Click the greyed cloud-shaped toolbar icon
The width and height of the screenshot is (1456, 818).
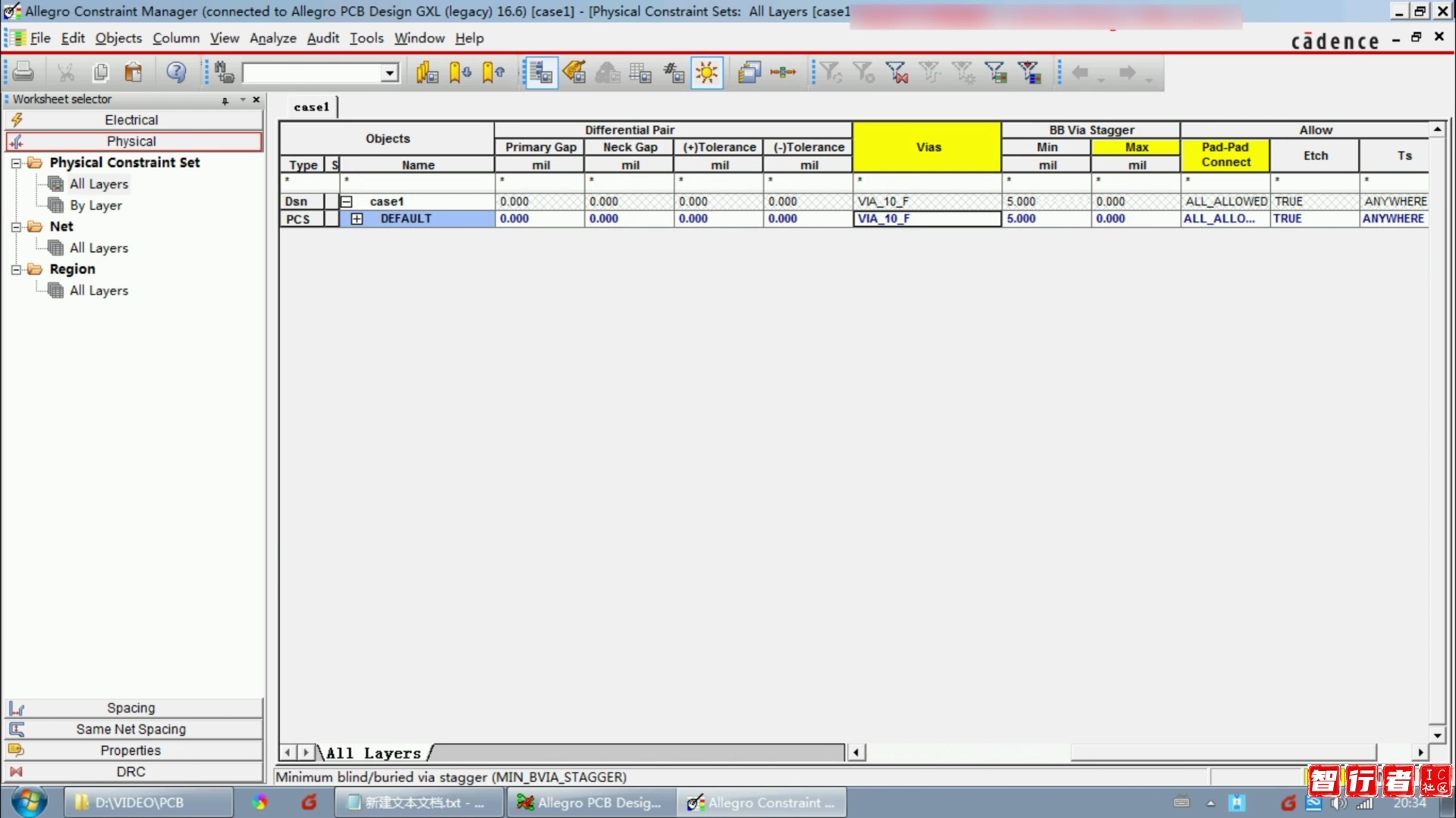point(607,72)
